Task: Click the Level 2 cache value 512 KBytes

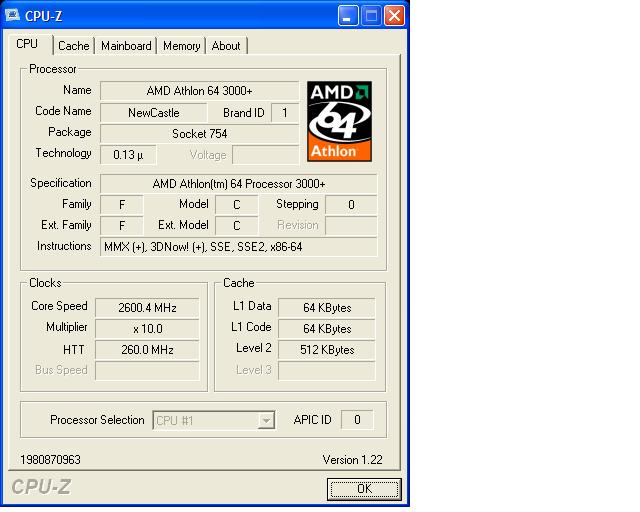Action: [x=327, y=350]
